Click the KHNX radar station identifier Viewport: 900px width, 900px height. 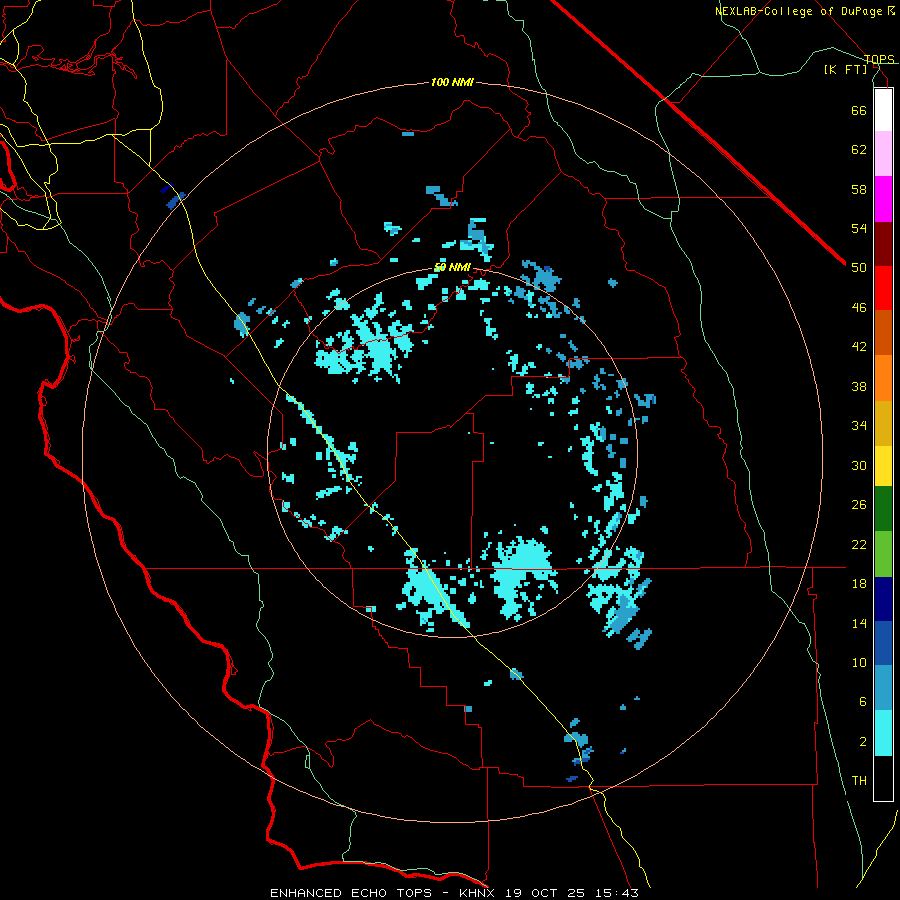coord(476,893)
